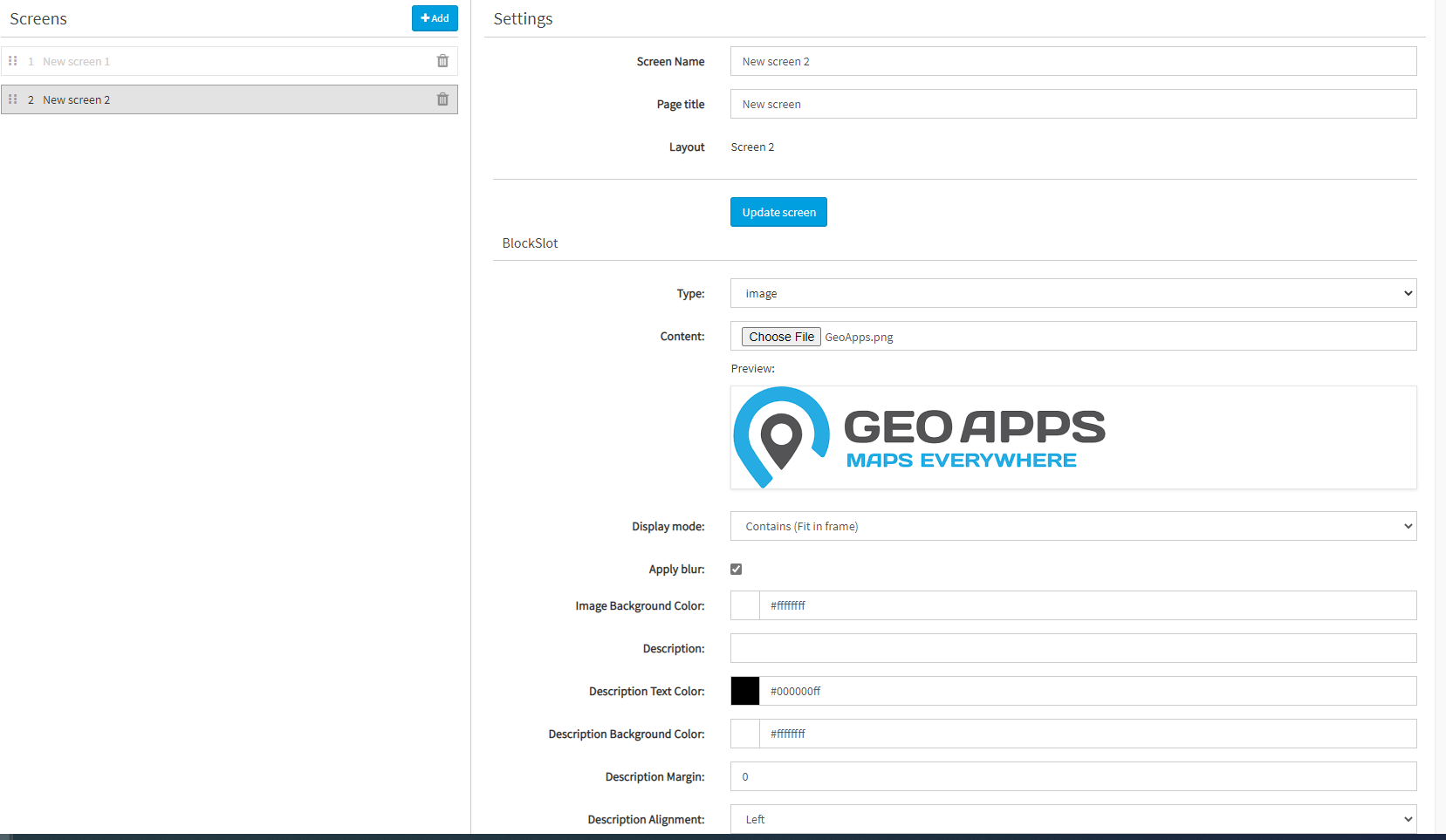Choose a file for Content

coord(781,337)
